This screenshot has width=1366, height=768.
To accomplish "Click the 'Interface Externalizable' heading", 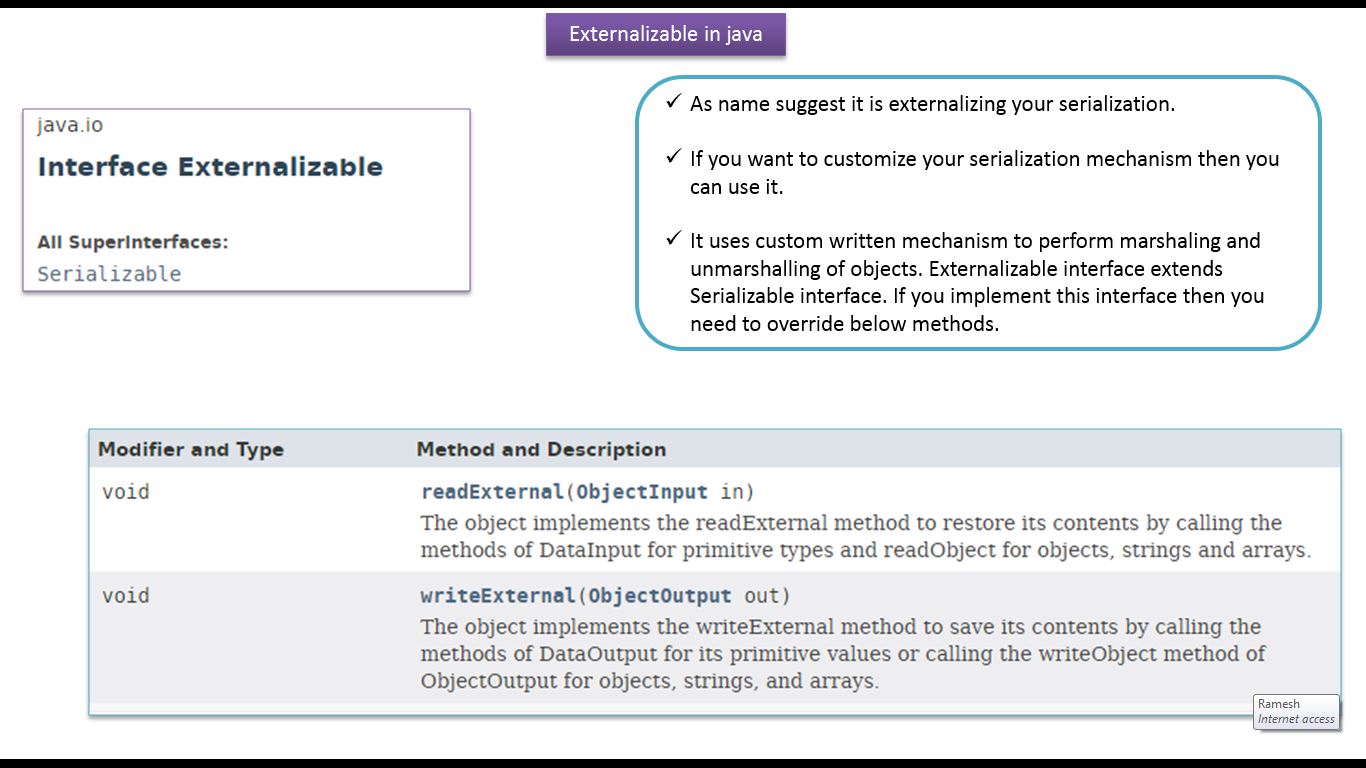I will point(210,167).
